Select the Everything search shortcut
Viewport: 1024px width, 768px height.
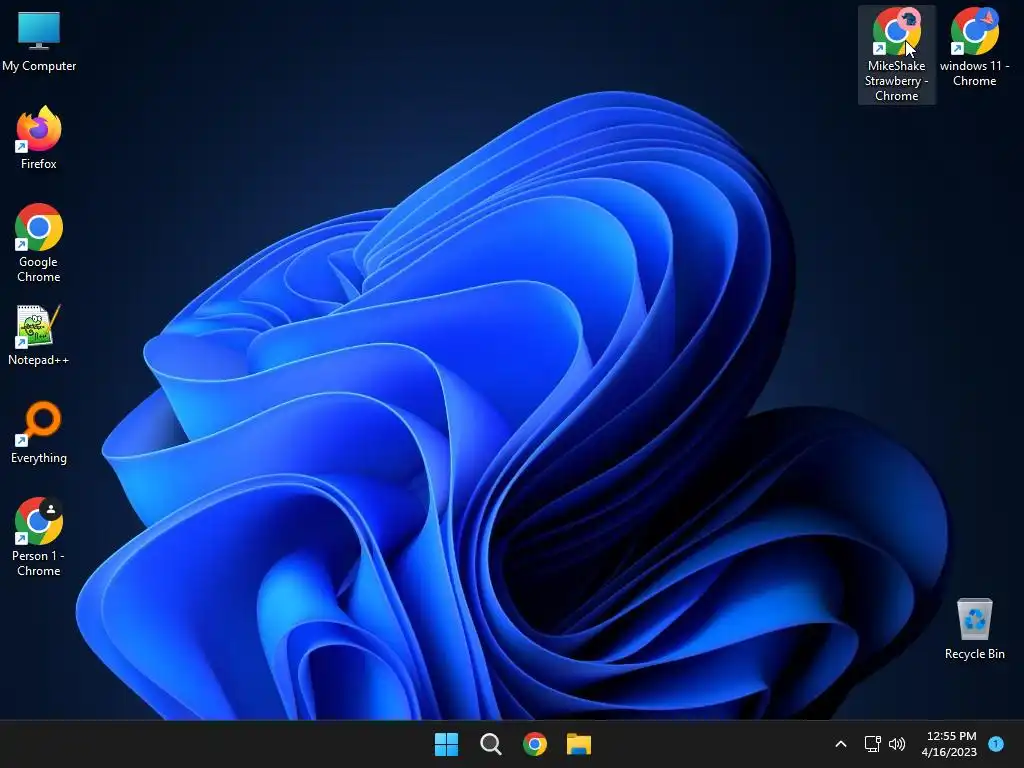(39, 432)
